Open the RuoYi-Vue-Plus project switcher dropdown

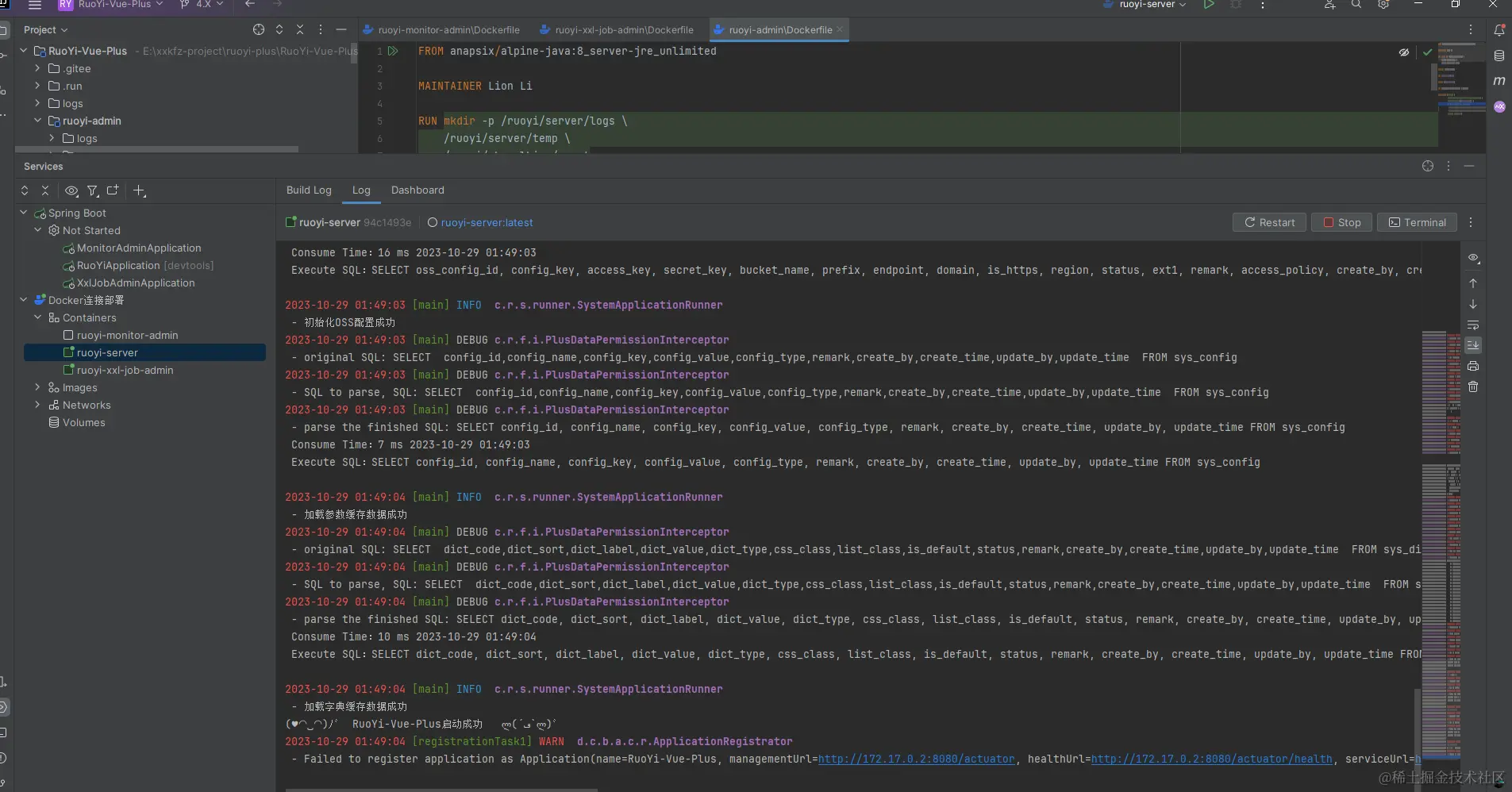pyautogui.click(x=111, y=5)
